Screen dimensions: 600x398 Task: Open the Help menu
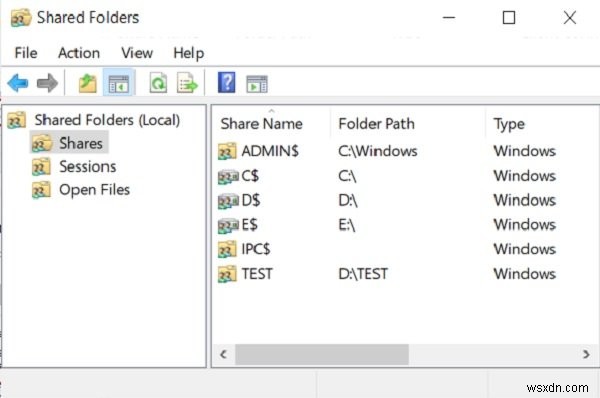pos(189,53)
